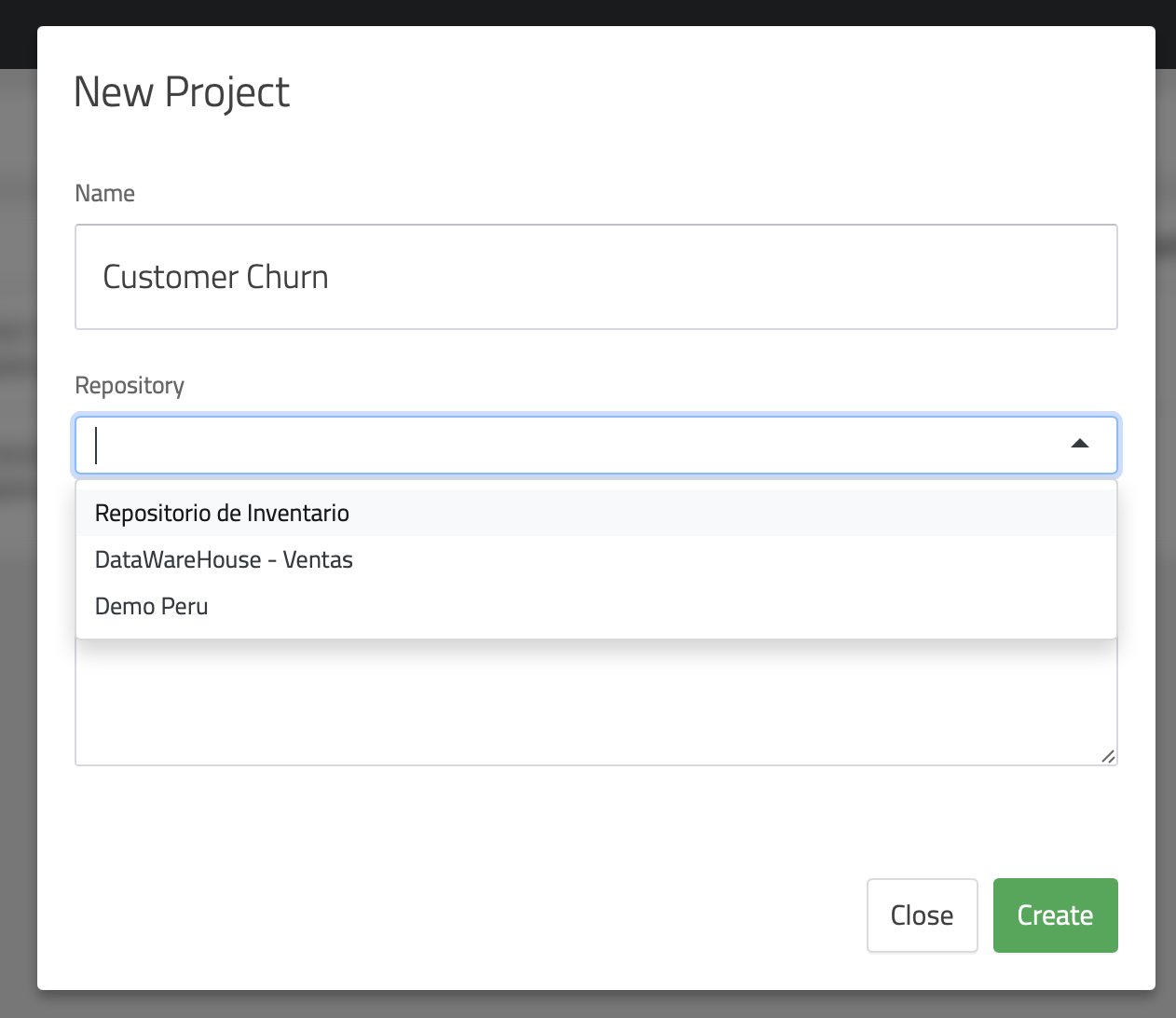The height and width of the screenshot is (1018, 1176).
Task: Select the "Repositorio de Inventario" option
Action: 222,513
